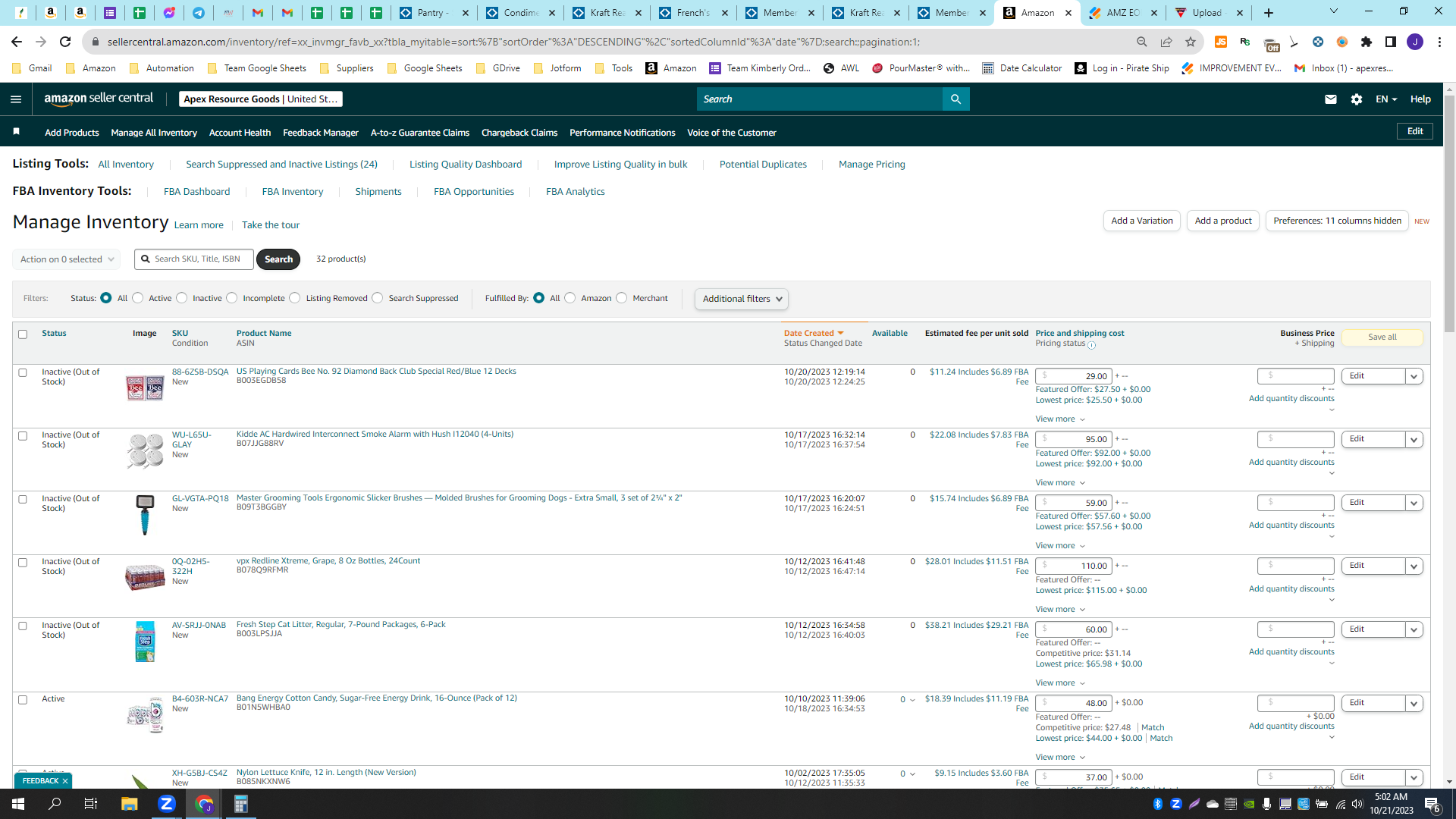Click the browser back arrow
1456x819 pixels.
[17, 42]
